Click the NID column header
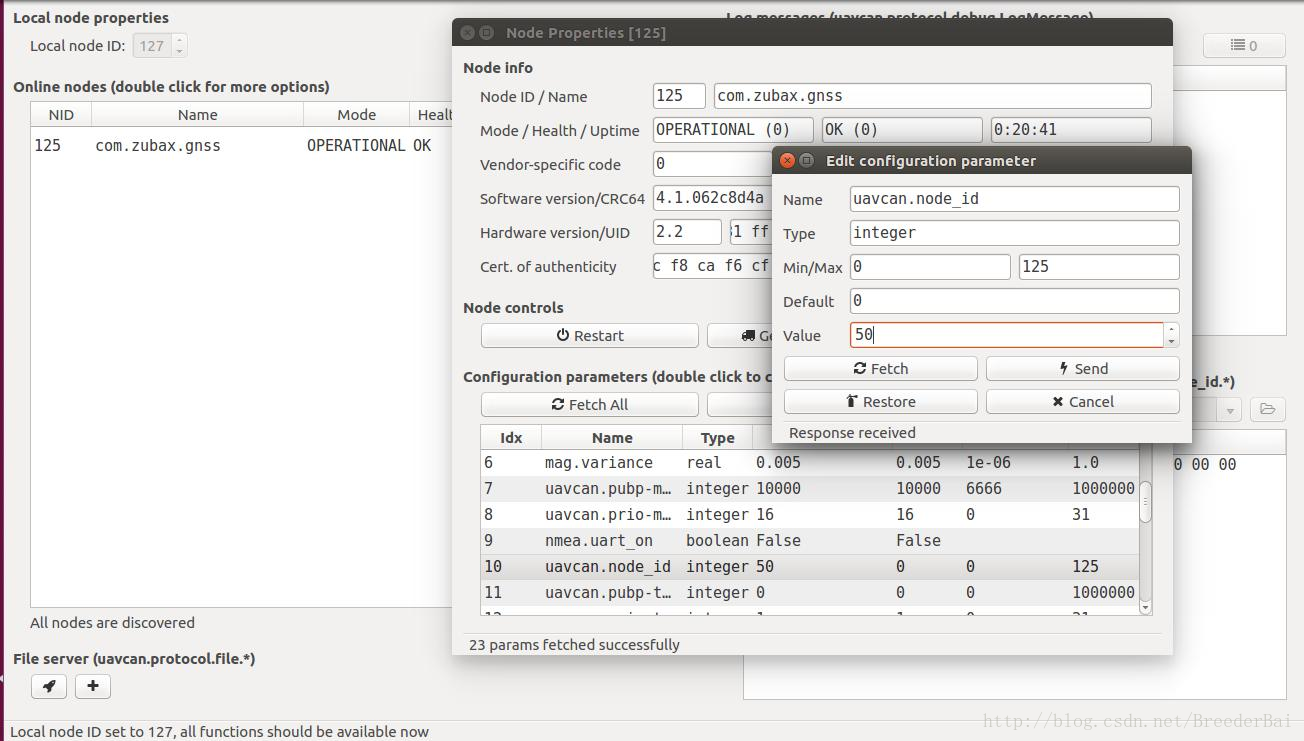This screenshot has height=741, width=1304. tap(61, 114)
